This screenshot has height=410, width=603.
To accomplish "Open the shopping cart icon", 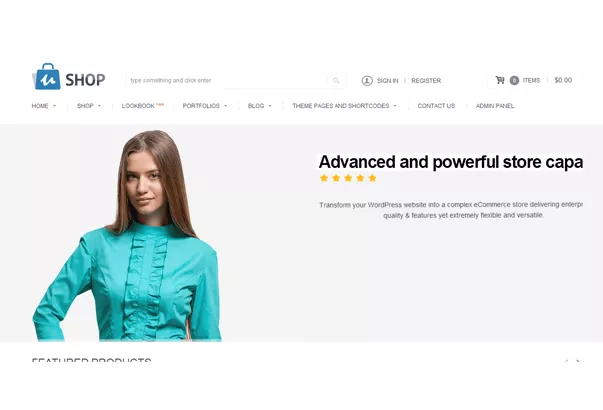I will [x=500, y=80].
